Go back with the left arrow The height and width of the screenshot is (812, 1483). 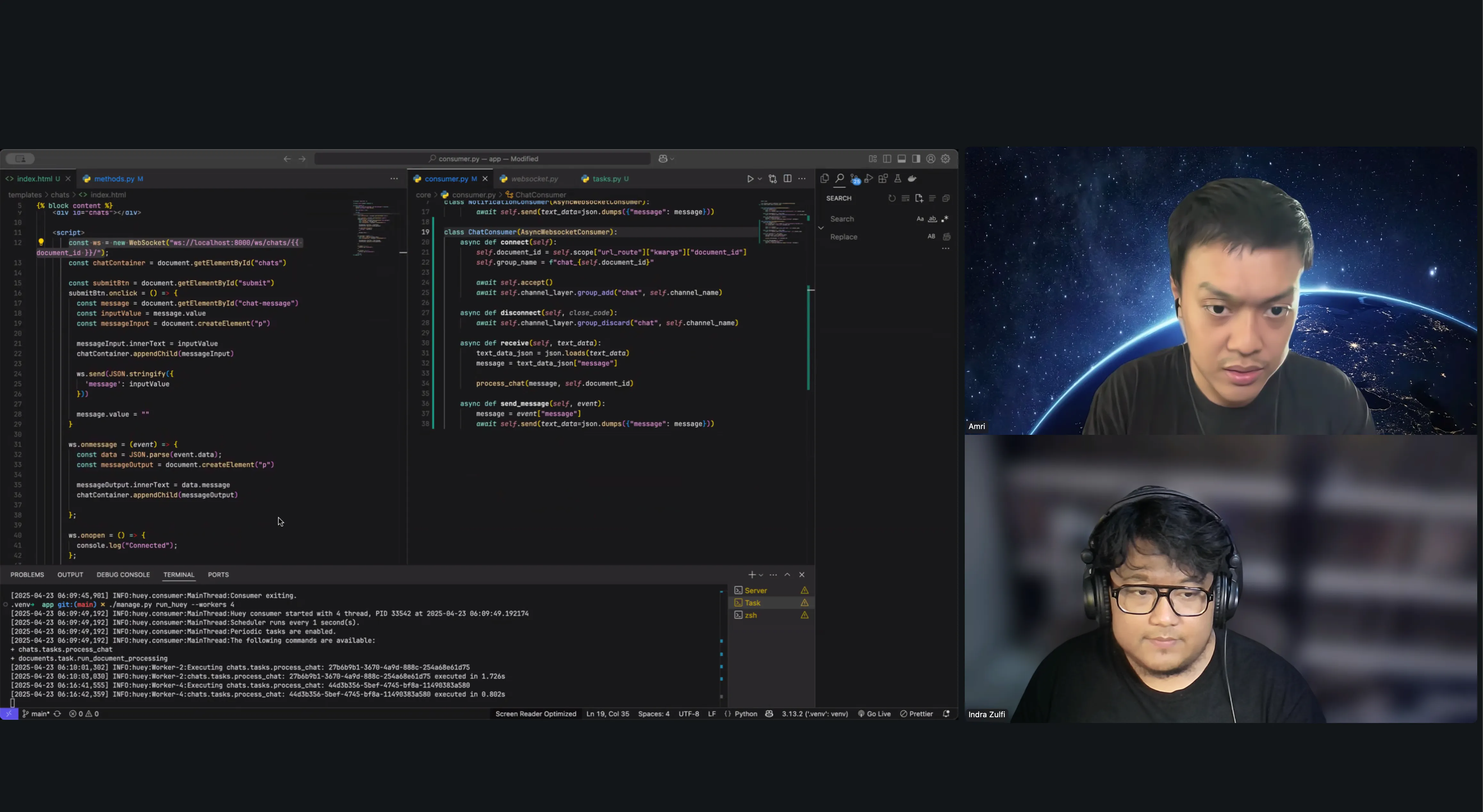287,159
